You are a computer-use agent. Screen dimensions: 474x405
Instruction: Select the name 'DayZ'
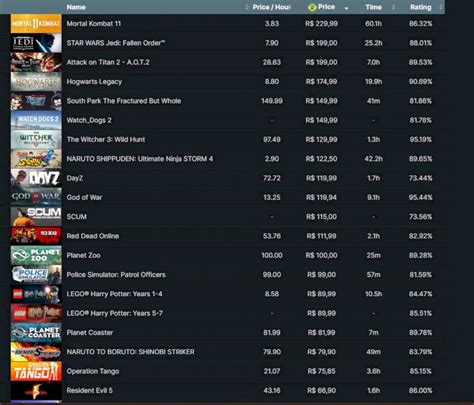click(75, 178)
